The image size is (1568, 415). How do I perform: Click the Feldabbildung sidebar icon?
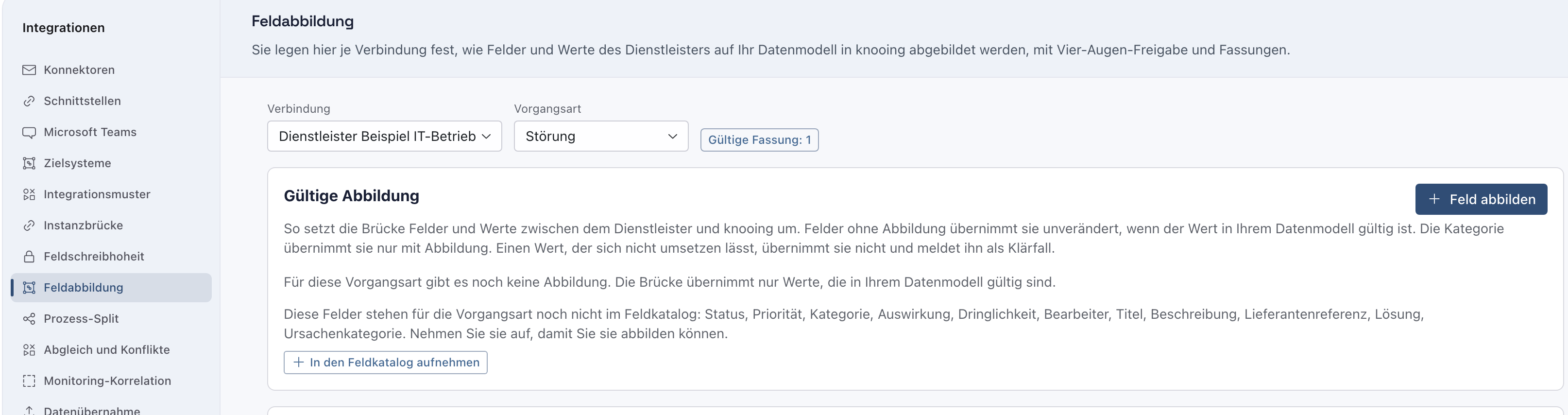coord(29,287)
